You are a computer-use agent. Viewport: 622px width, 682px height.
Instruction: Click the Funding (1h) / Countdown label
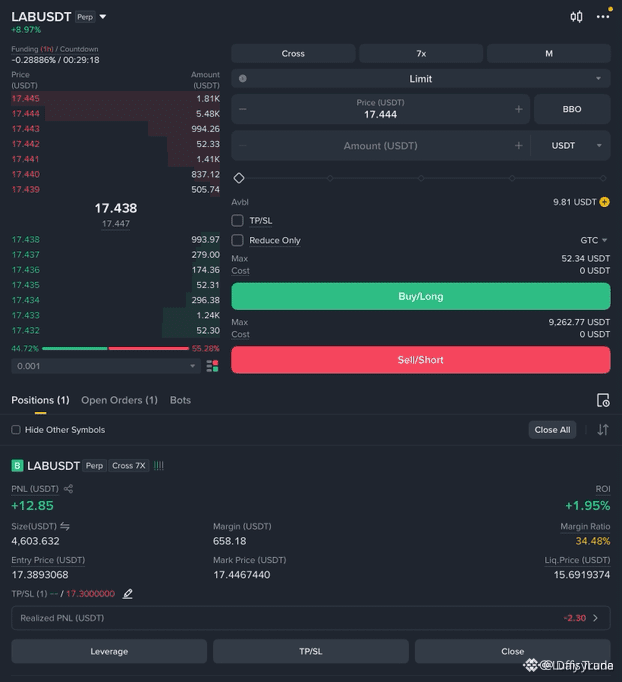point(55,49)
